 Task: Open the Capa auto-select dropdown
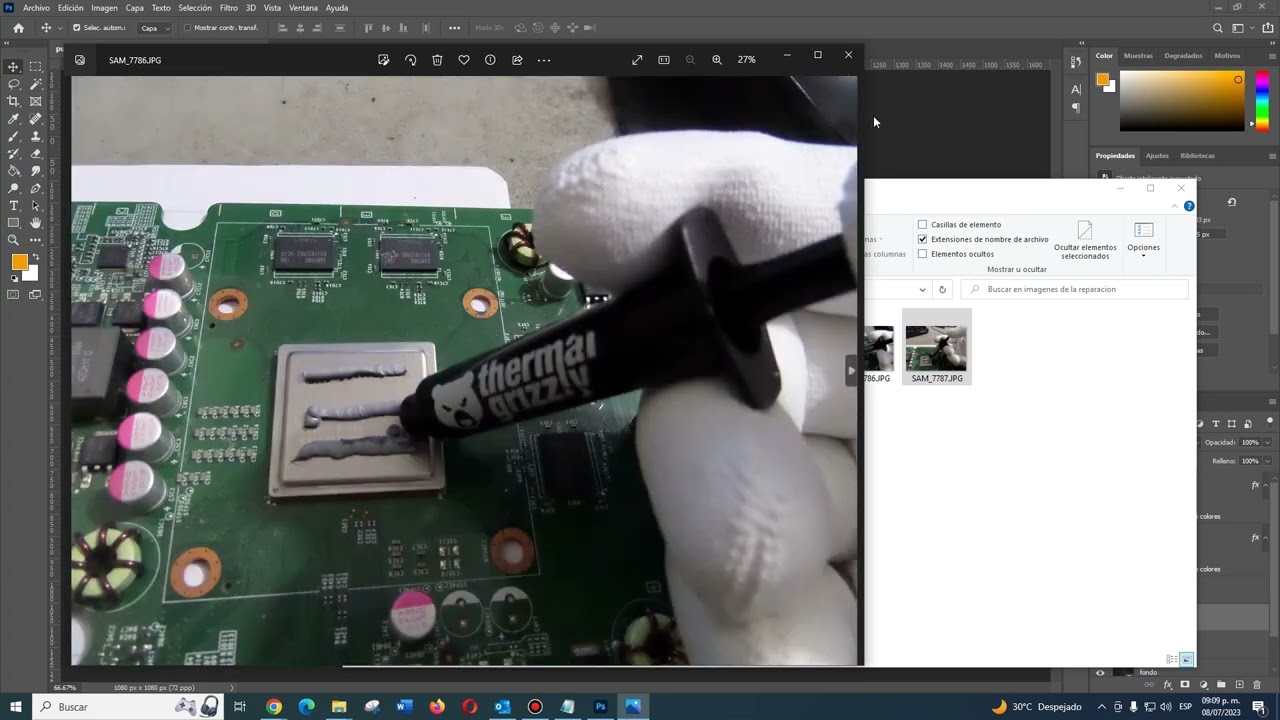click(x=155, y=28)
